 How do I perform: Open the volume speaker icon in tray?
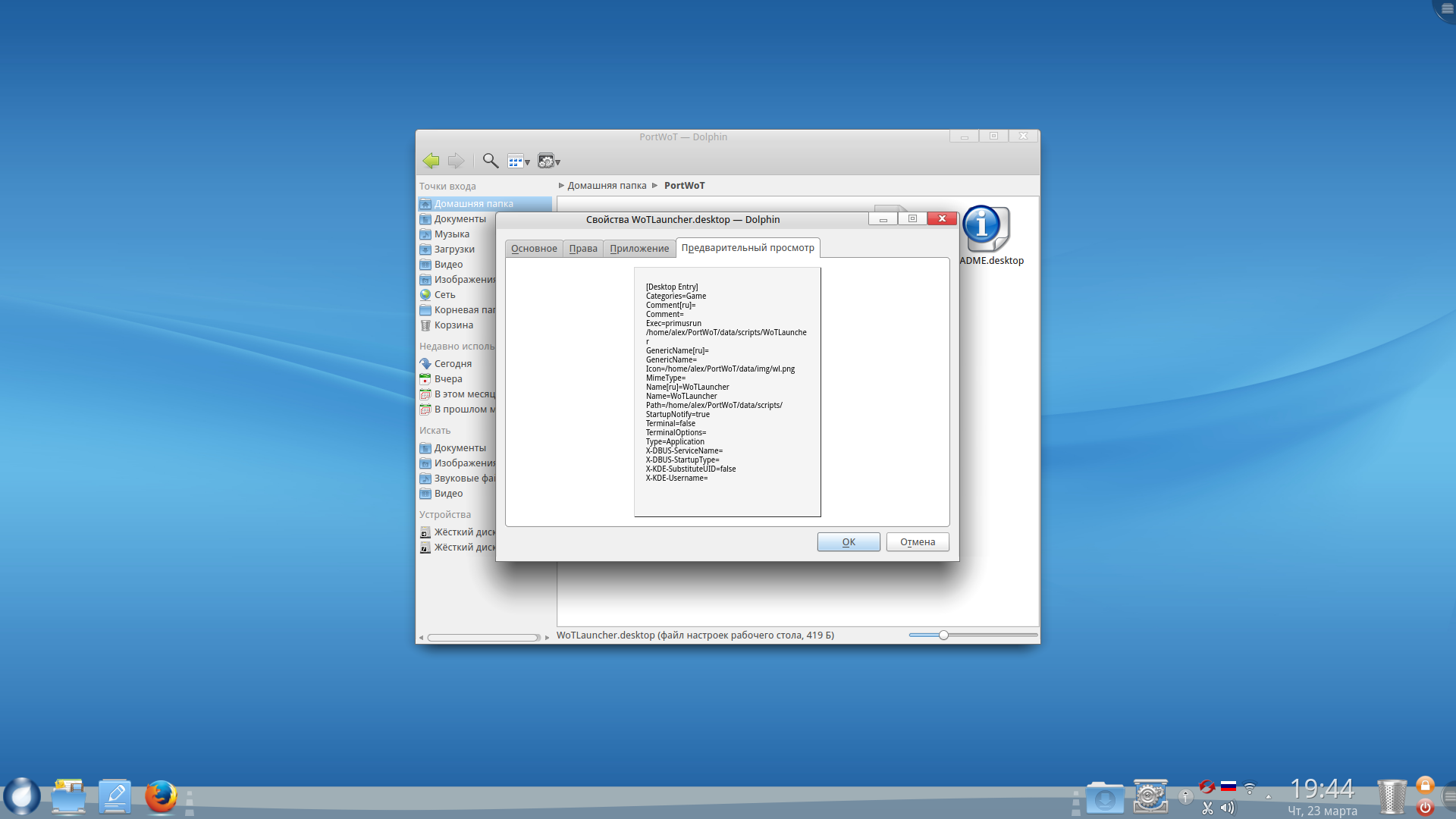(x=1227, y=808)
